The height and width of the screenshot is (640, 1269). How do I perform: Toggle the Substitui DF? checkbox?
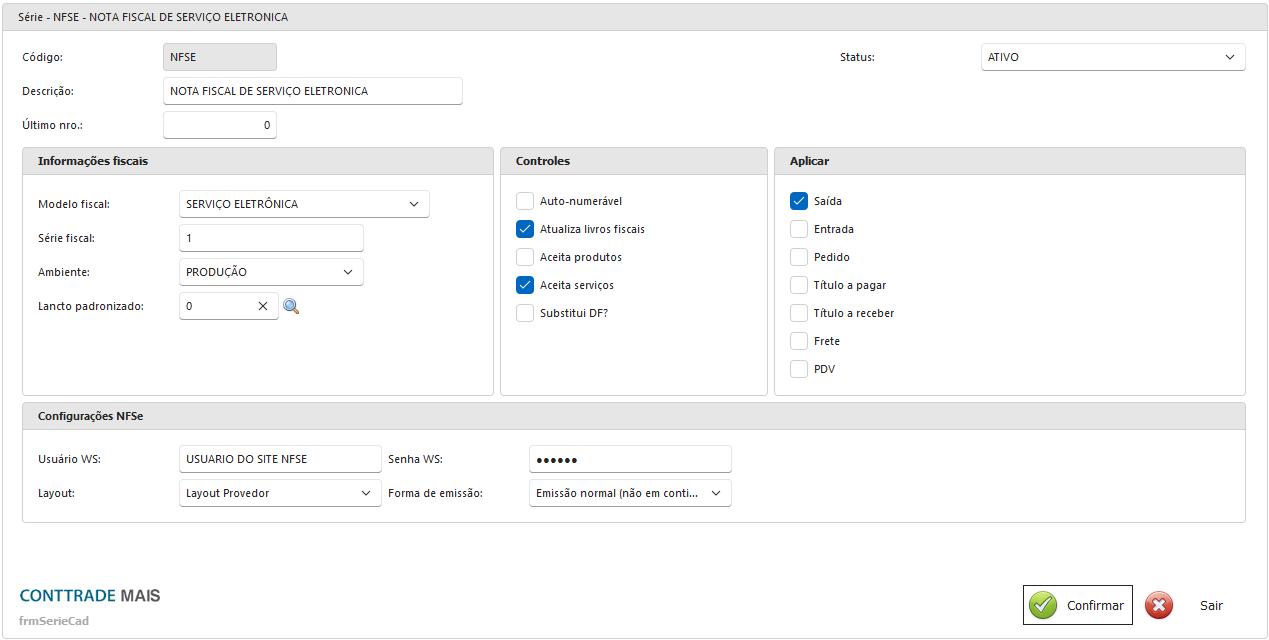525,313
